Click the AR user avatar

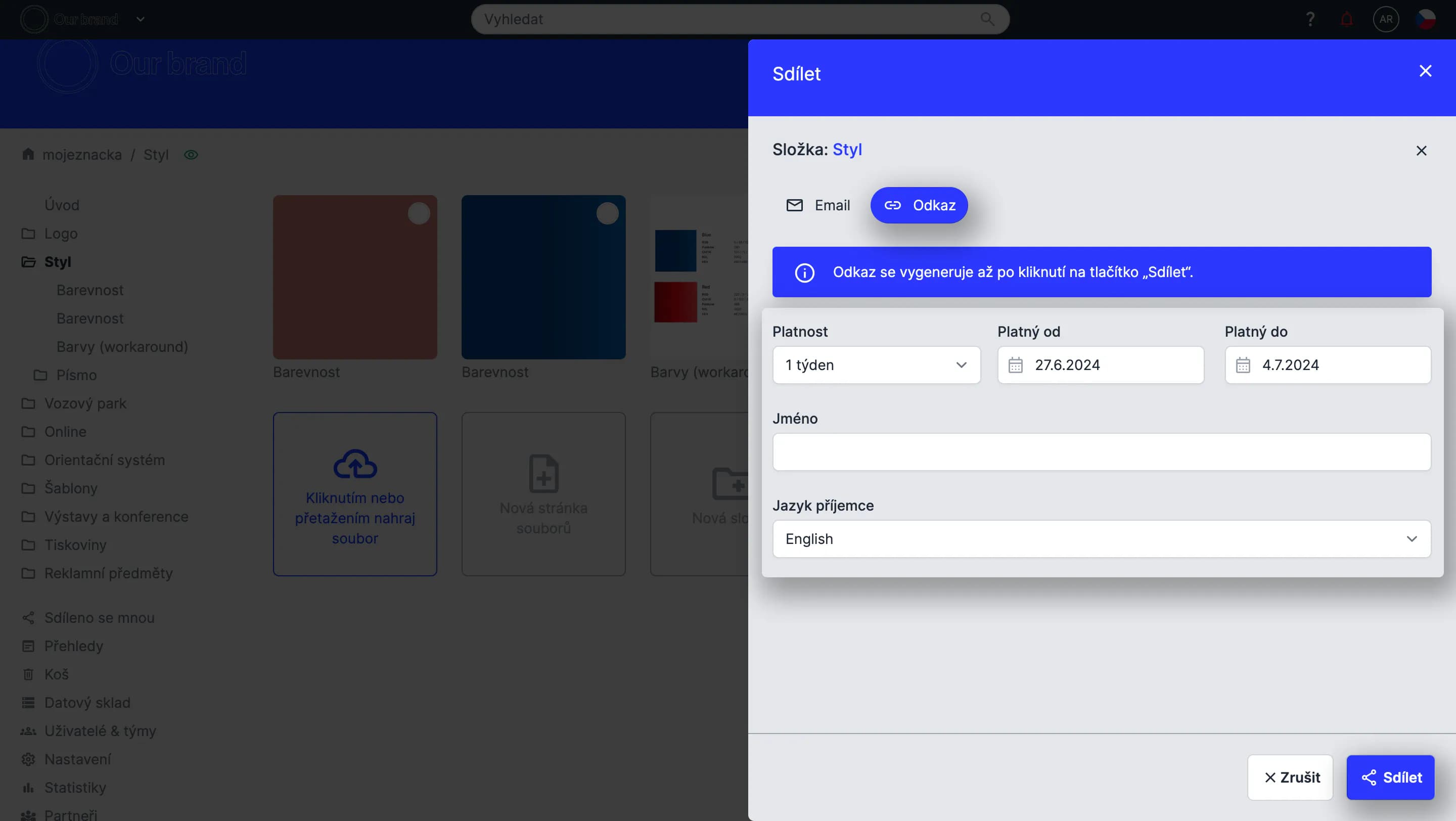[1385, 19]
